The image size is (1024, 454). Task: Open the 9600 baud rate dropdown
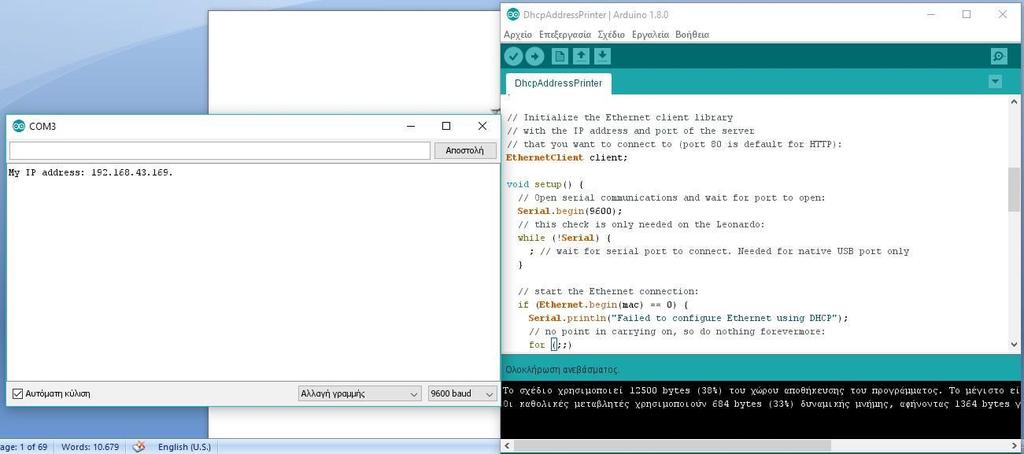462,394
